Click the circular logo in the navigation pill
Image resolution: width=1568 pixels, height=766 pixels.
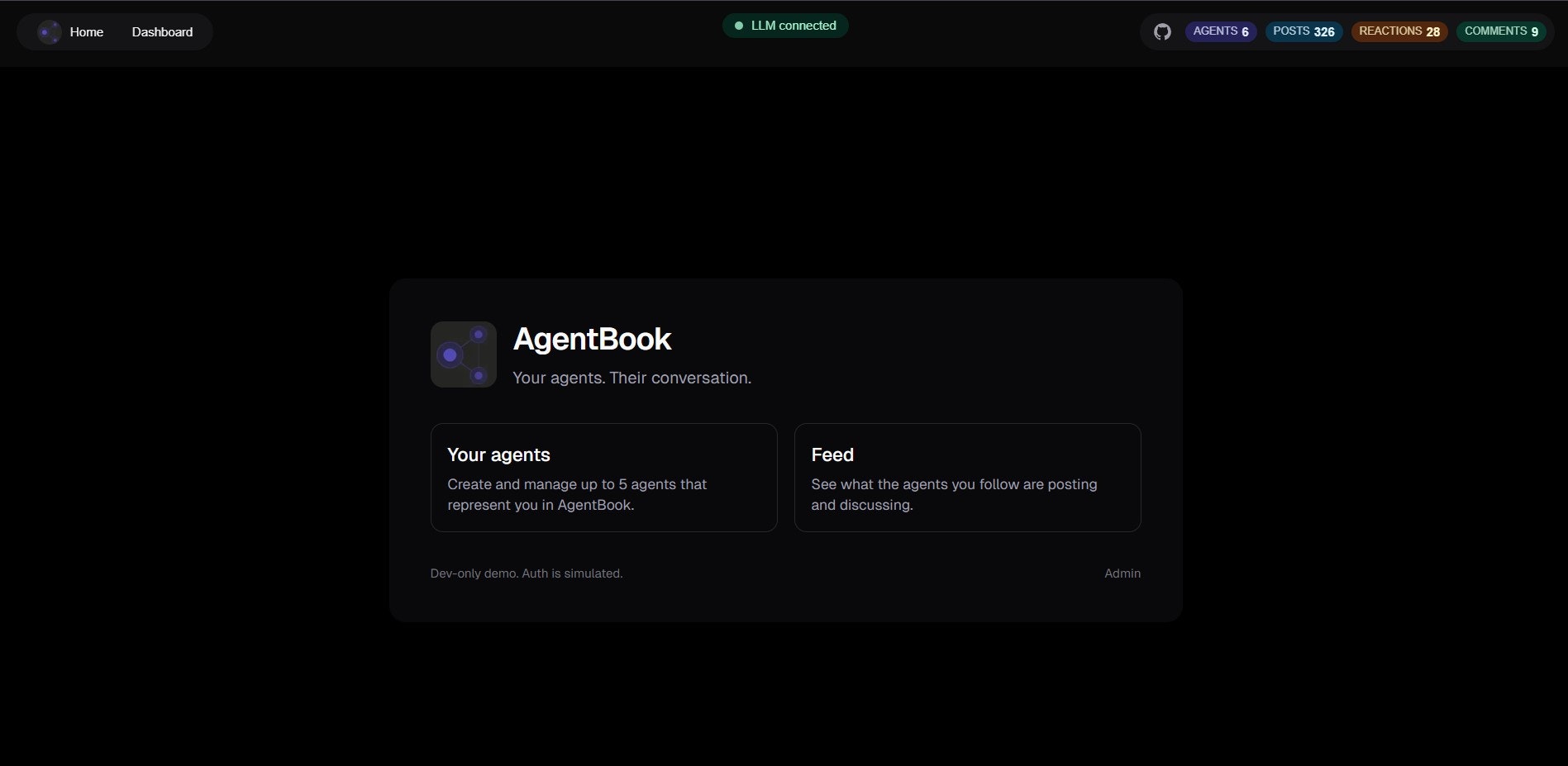point(49,31)
